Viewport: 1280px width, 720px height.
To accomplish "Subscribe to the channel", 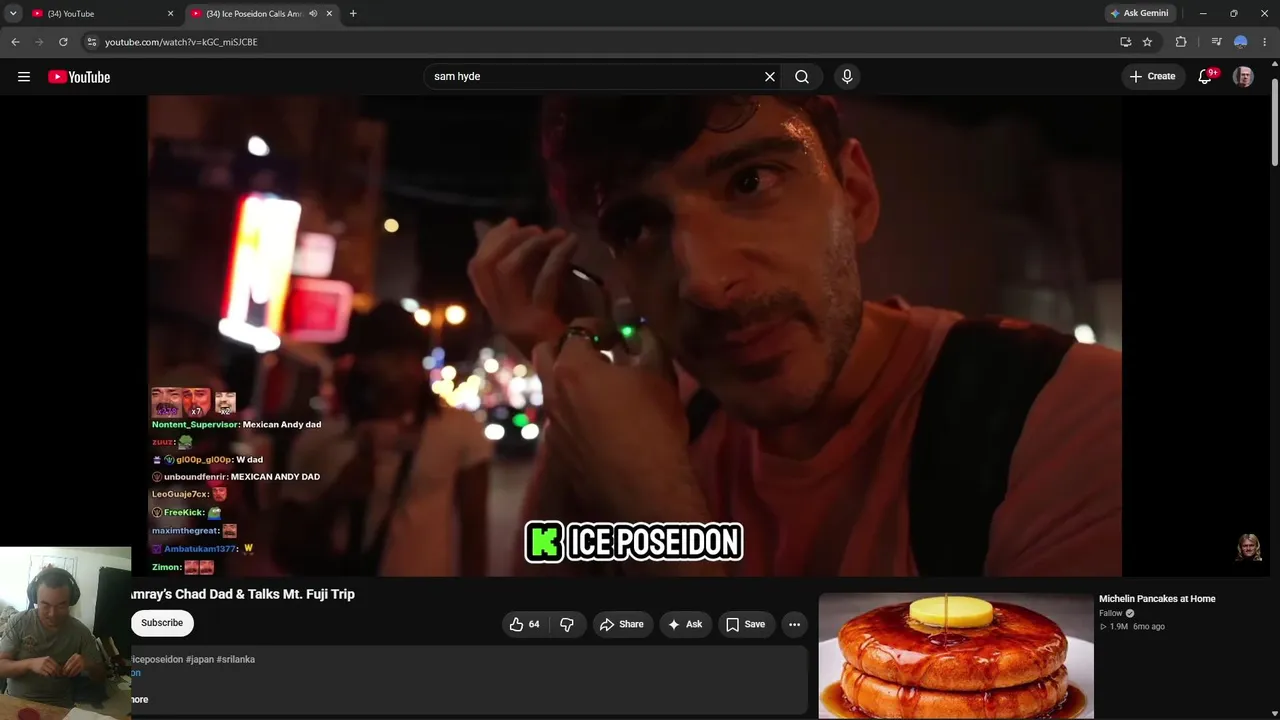I will pos(162,623).
